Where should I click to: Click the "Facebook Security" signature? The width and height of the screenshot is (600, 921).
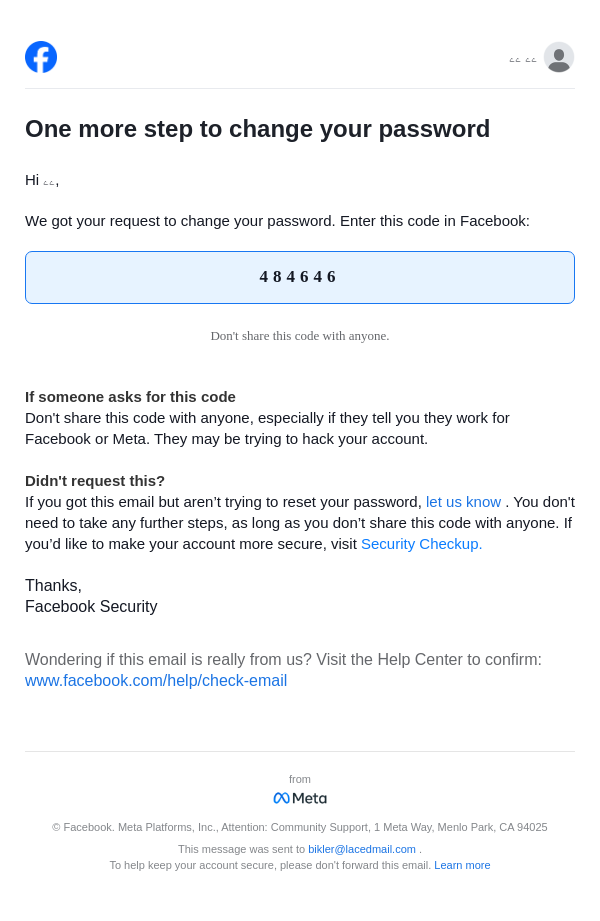pyautogui.click(x=91, y=607)
